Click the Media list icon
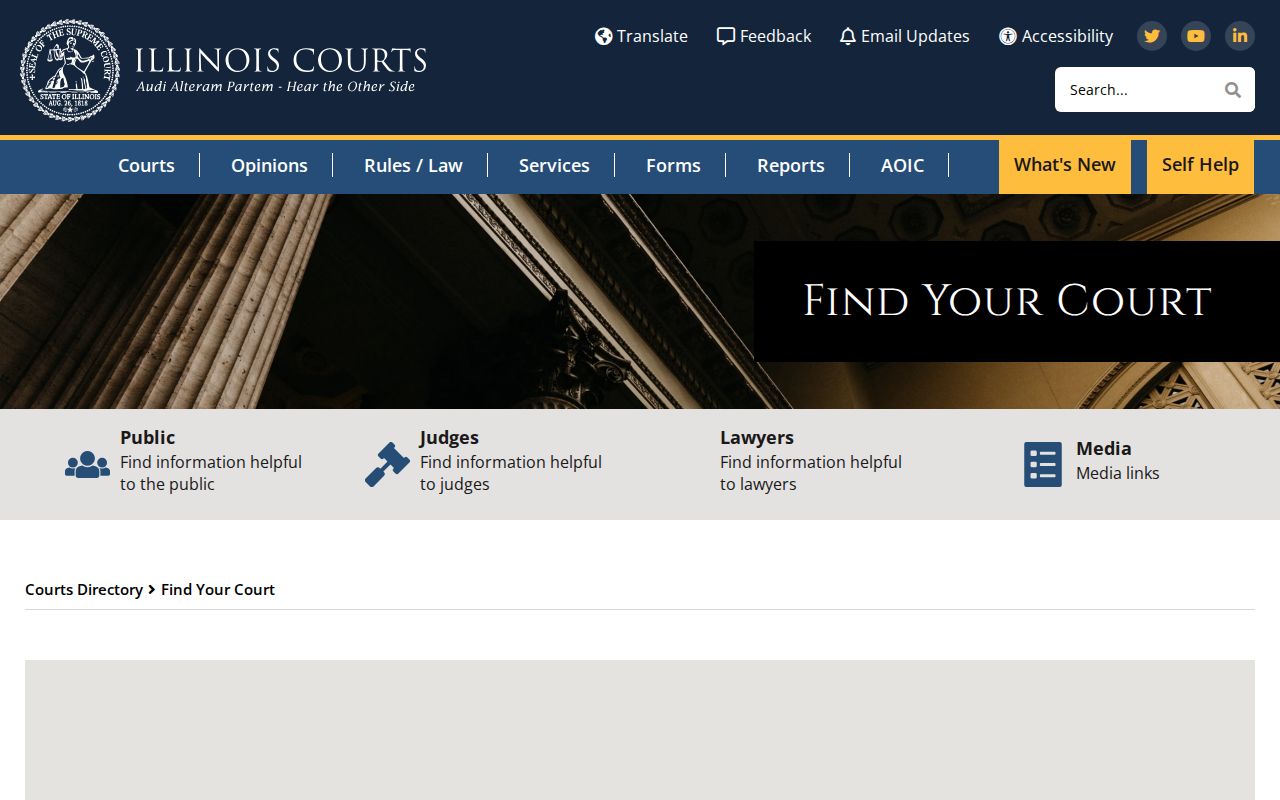This screenshot has width=1280, height=800. pos(1043,464)
